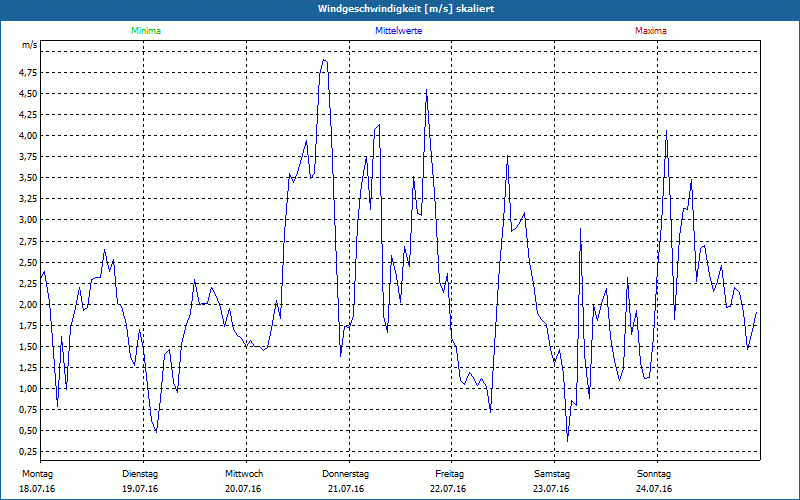This screenshot has height=500, width=800.
Task: Click the 1,75 y-axis value
Action: point(28,326)
